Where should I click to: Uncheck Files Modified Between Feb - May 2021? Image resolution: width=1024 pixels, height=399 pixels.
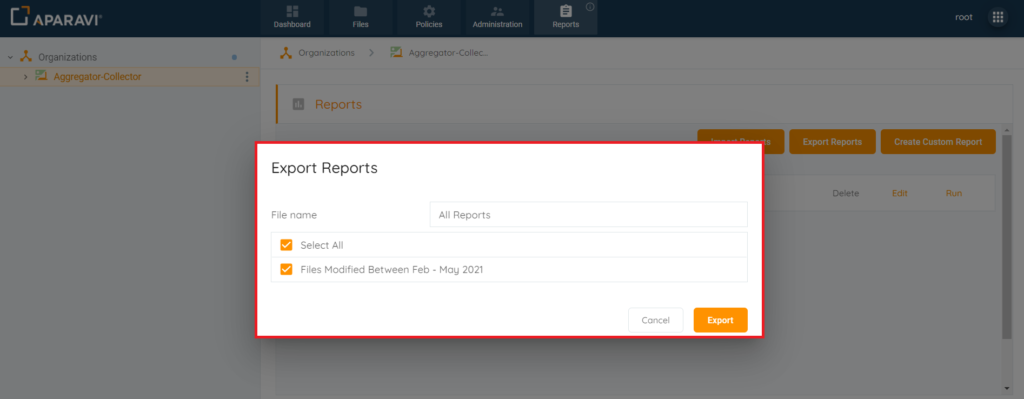click(x=286, y=269)
